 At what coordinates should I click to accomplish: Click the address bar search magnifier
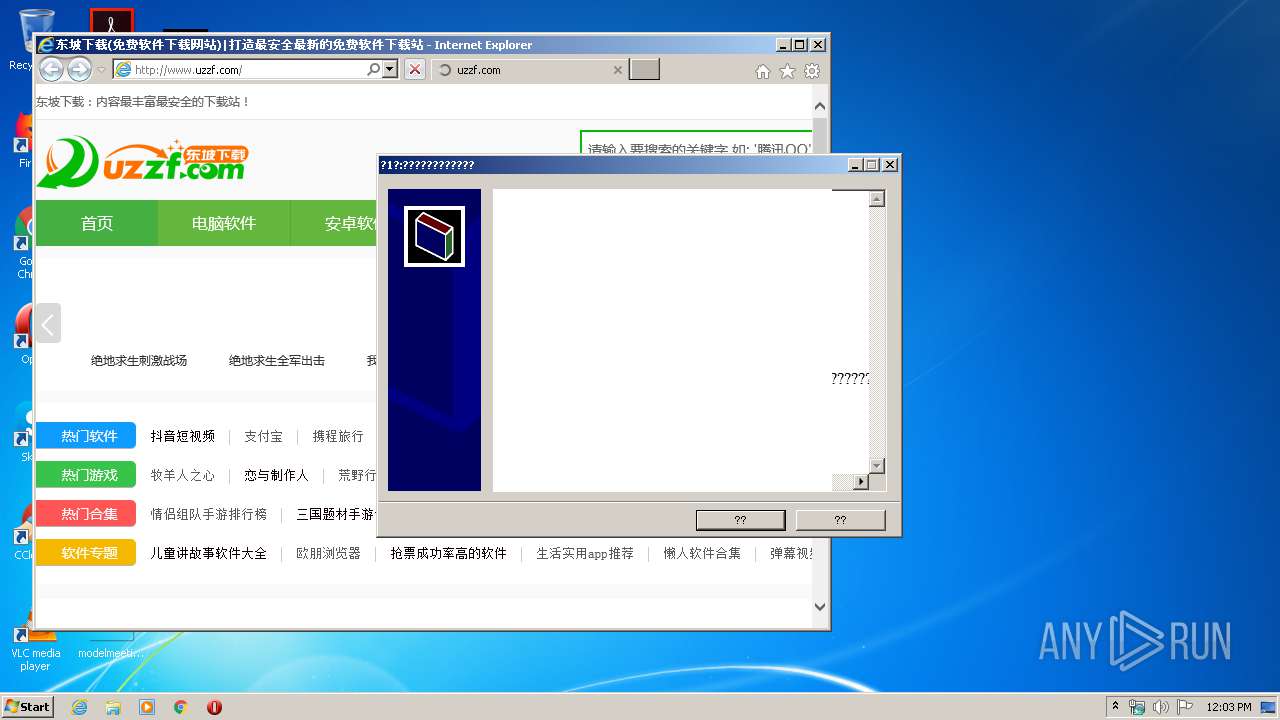pos(374,70)
